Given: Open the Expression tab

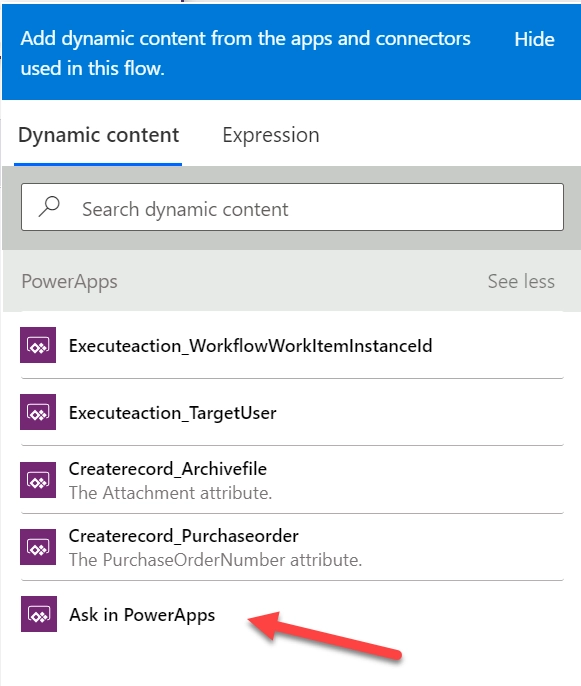Looking at the screenshot, I should coord(271,136).
